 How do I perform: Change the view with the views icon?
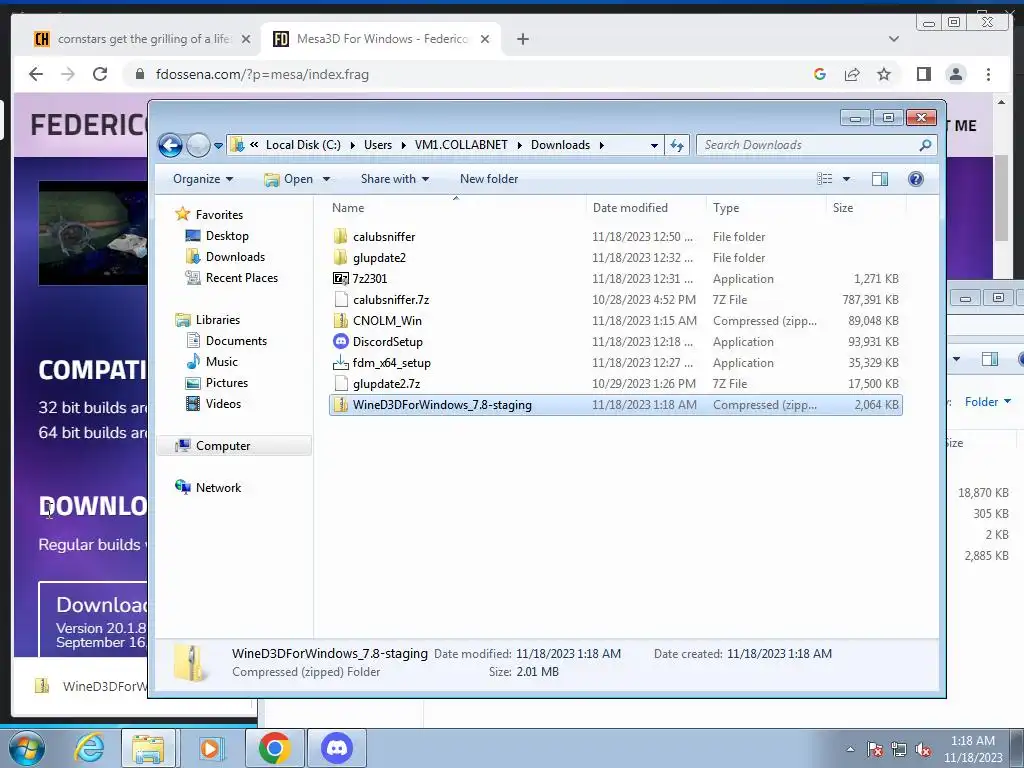[825, 179]
